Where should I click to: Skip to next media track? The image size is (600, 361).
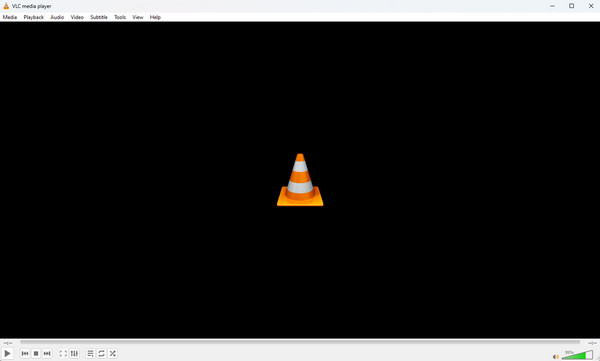click(47, 353)
